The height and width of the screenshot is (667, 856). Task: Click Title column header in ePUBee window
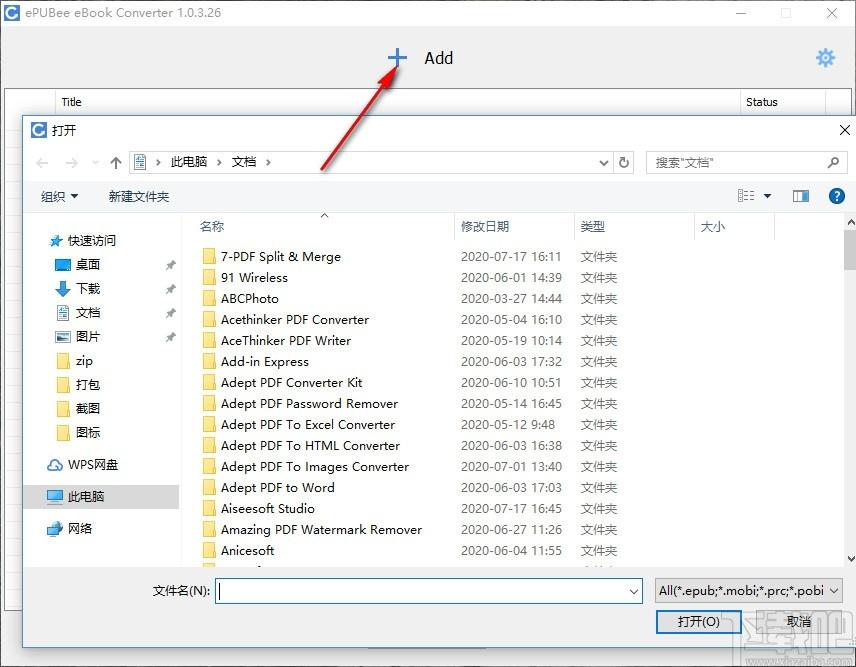click(72, 102)
